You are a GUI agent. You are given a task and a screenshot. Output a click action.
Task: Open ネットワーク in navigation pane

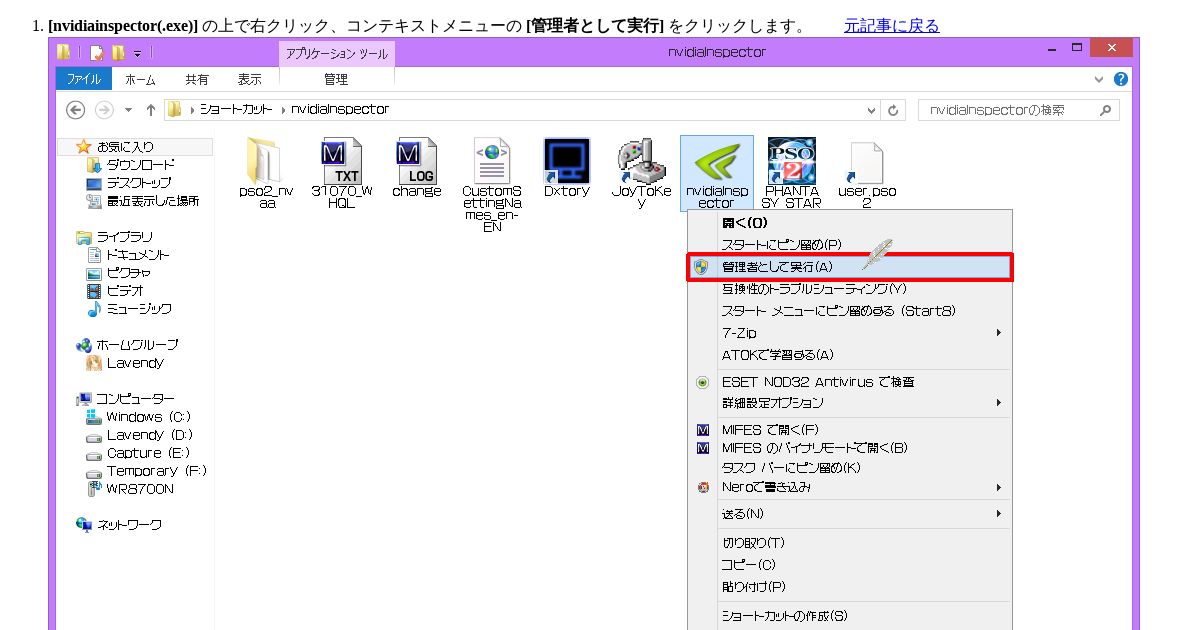click(x=129, y=525)
